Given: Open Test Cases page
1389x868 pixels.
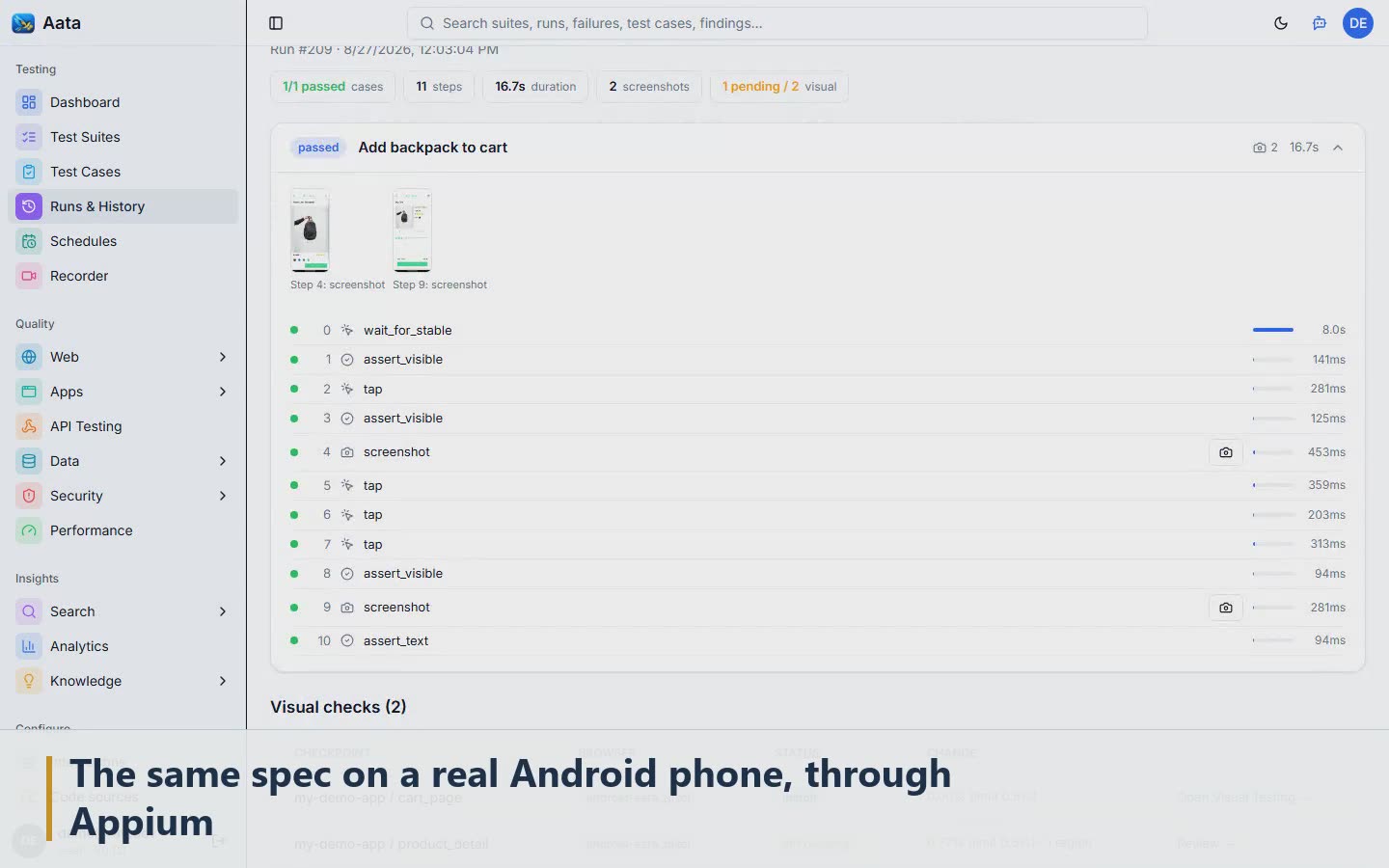Looking at the screenshot, I should tap(123, 172).
